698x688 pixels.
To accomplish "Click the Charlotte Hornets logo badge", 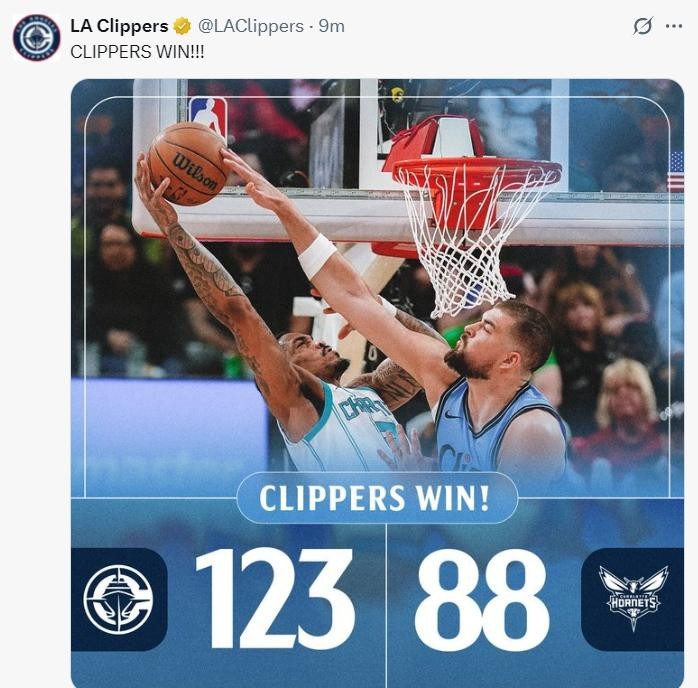I will point(633,599).
